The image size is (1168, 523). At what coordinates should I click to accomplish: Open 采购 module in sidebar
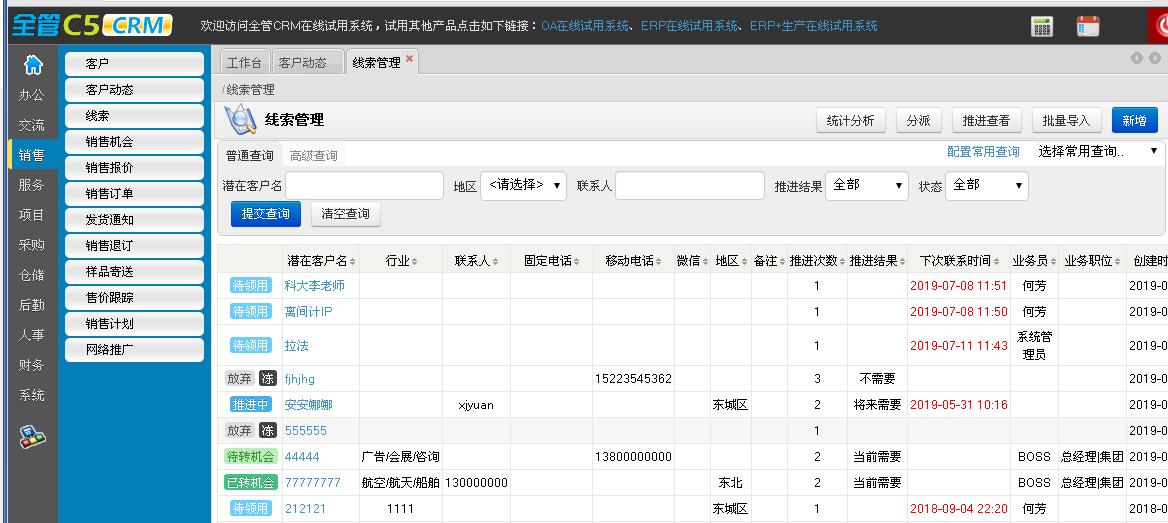pyautogui.click(x=31, y=245)
